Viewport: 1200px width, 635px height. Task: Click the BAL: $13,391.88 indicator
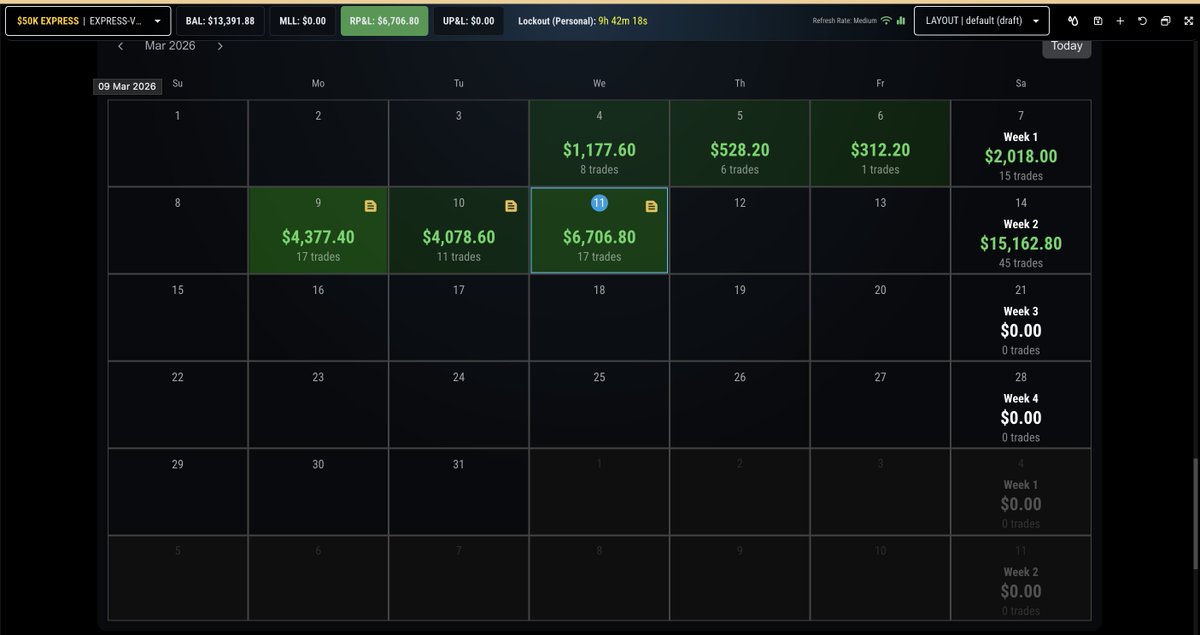point(220,21)
